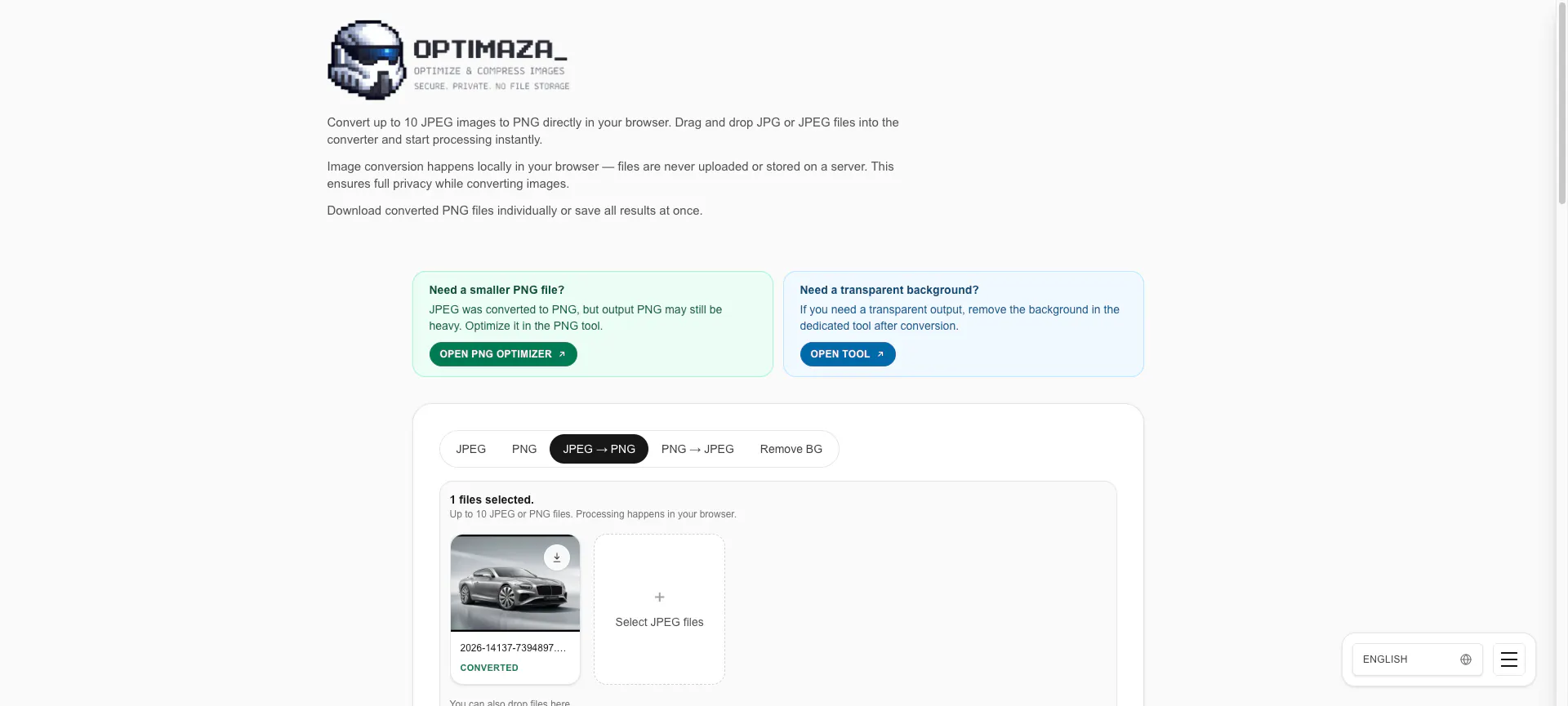Open the Remove BG tab
Screen dimensions: 1568x706
click(x=791, y=449)
